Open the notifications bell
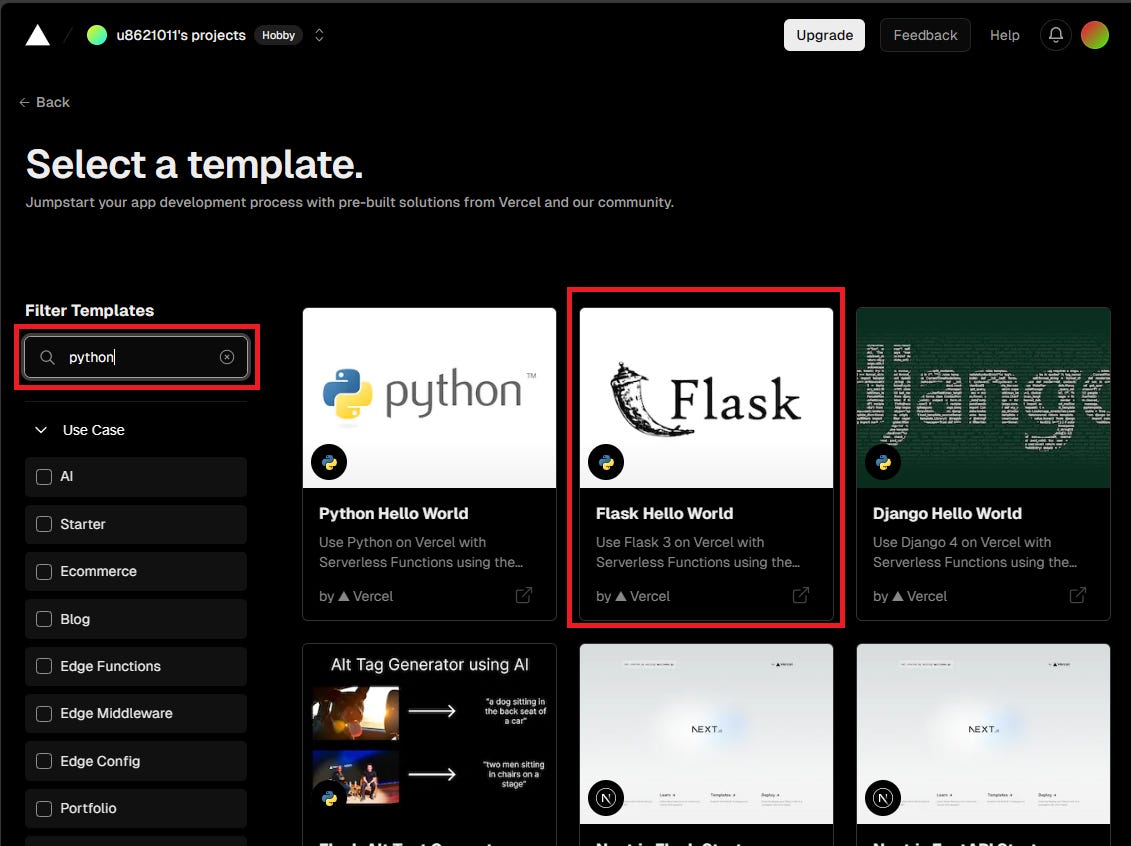Viewport: 1131px width, 846px height. [1055, 35]
